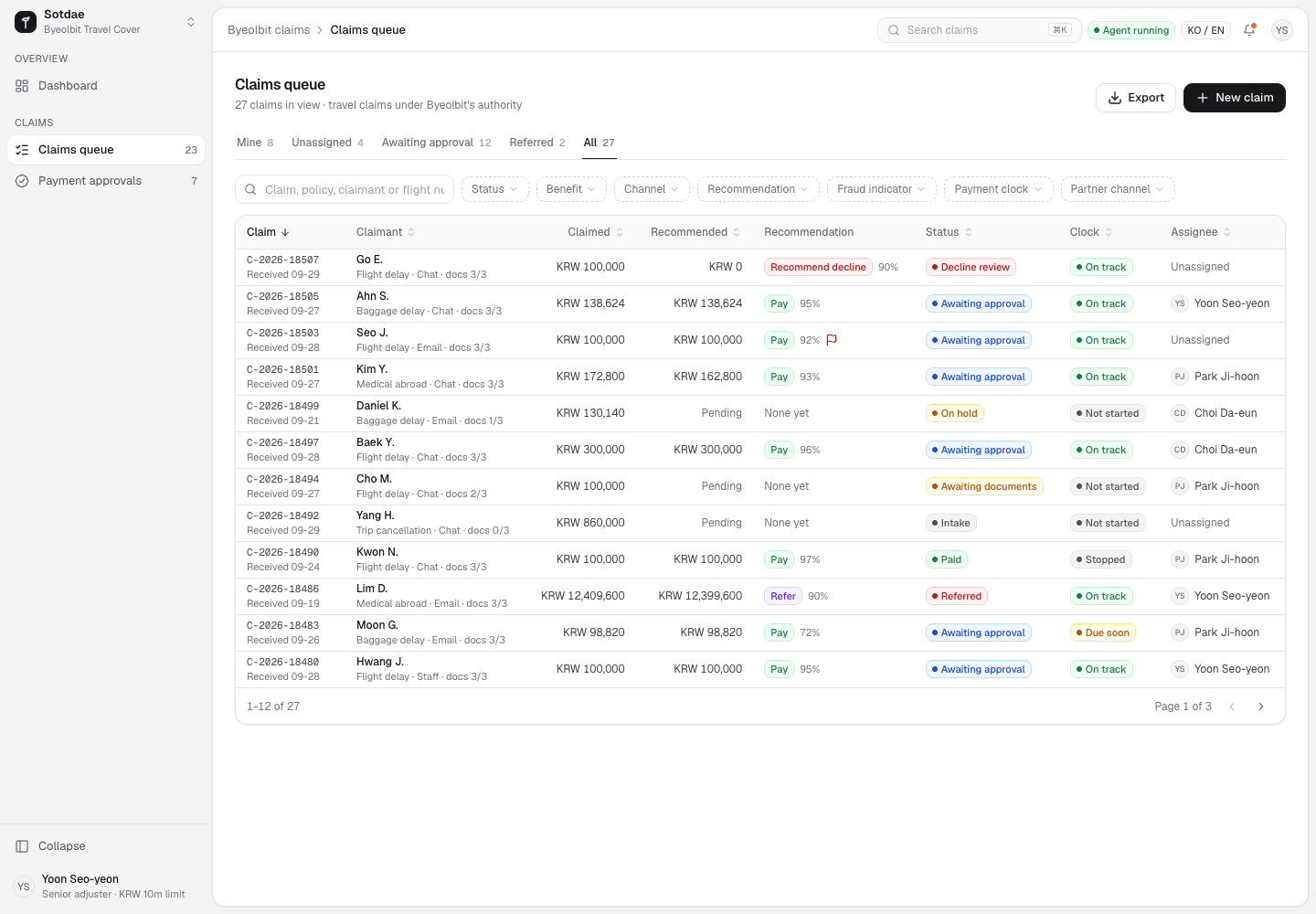The image size is (1316, 914).
Task: Toggle the KO / EN language switch
Action: [x=1205, y=30]
